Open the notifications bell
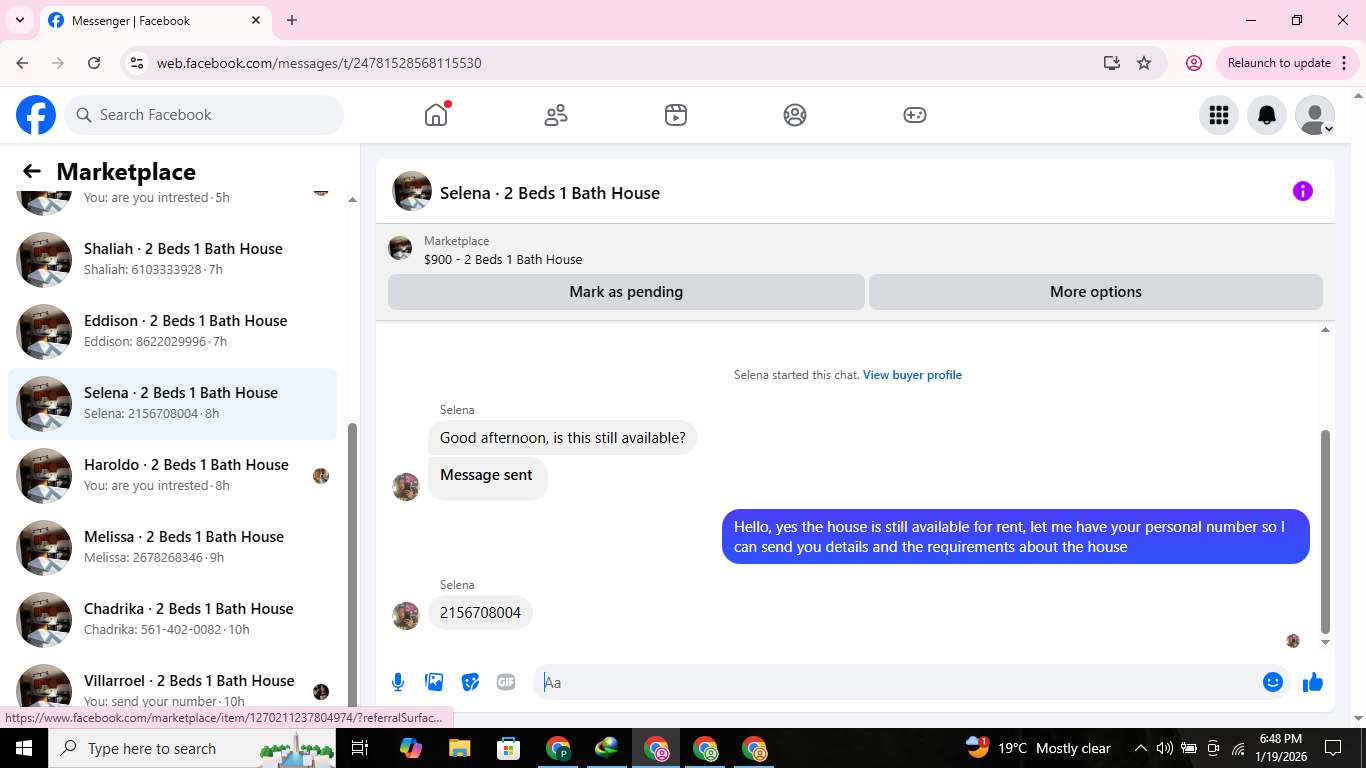 pos(1267,115)
